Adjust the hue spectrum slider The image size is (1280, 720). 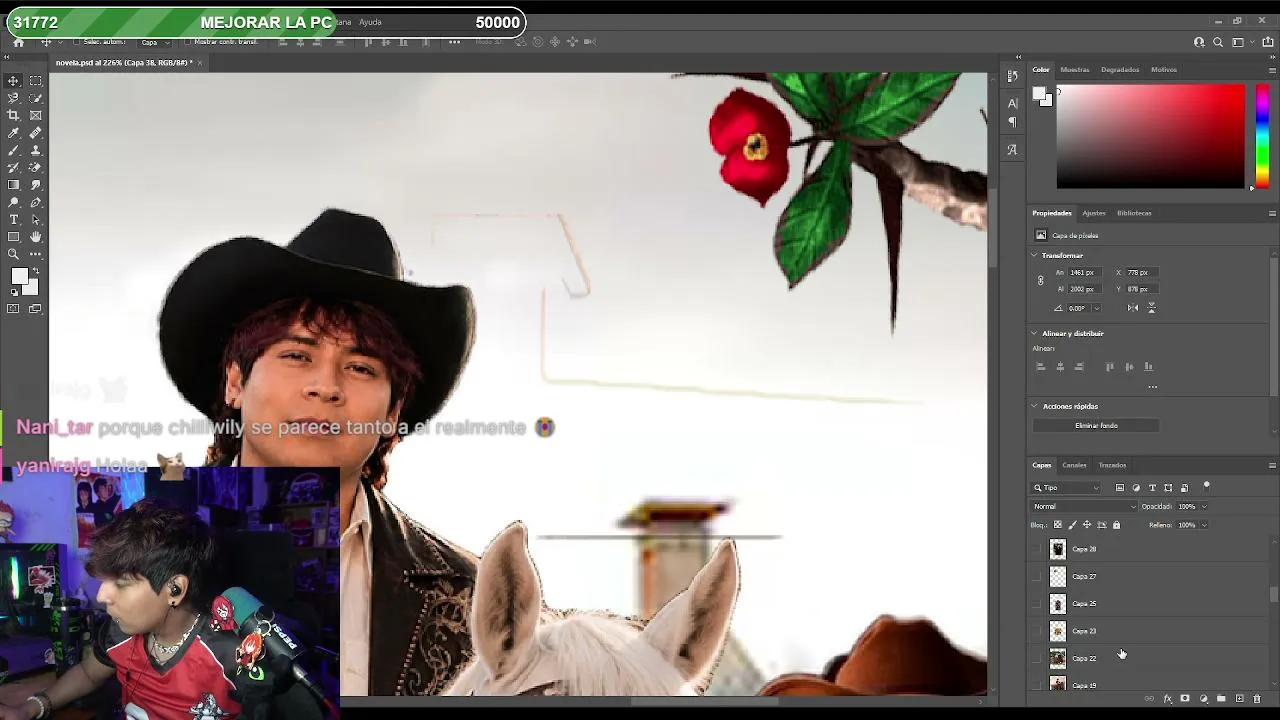[x=1262, y=135]
